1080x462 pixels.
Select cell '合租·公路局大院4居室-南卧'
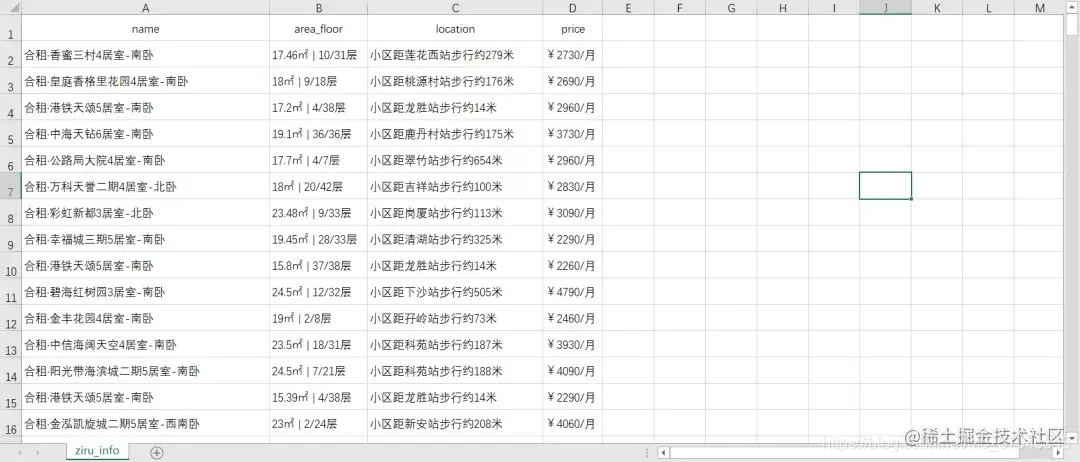point(145,160)
